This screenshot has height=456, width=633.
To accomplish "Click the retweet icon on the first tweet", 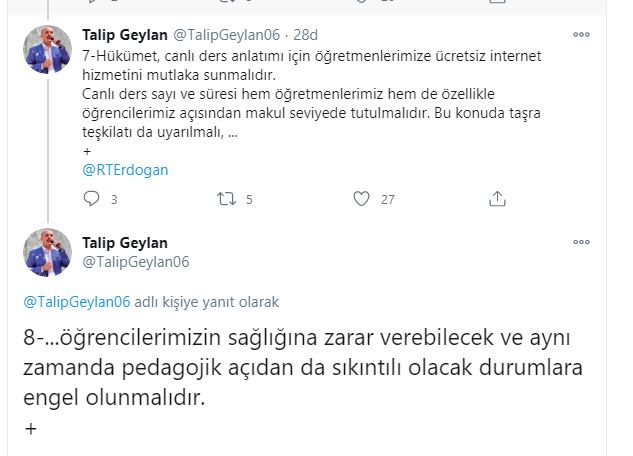I will (226, 199).
